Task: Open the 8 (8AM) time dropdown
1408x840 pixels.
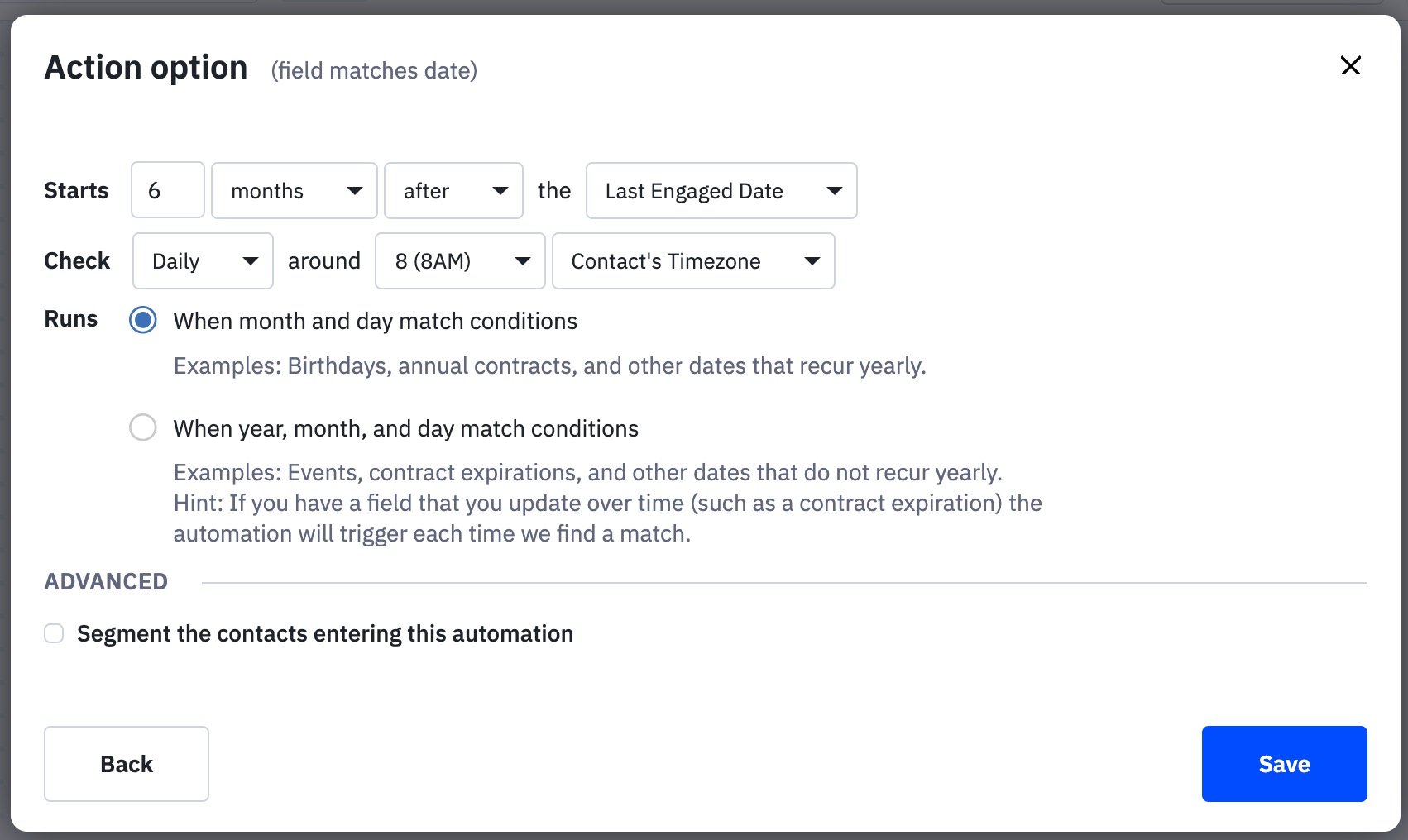Action: coord(459,261)
